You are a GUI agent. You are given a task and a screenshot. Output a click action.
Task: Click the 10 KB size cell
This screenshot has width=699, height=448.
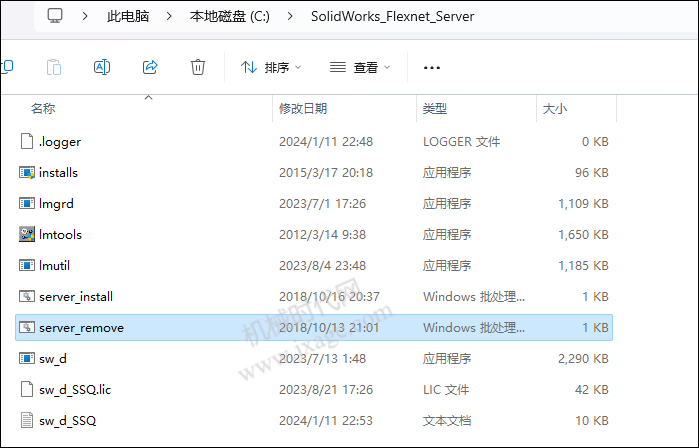point(592,420)
